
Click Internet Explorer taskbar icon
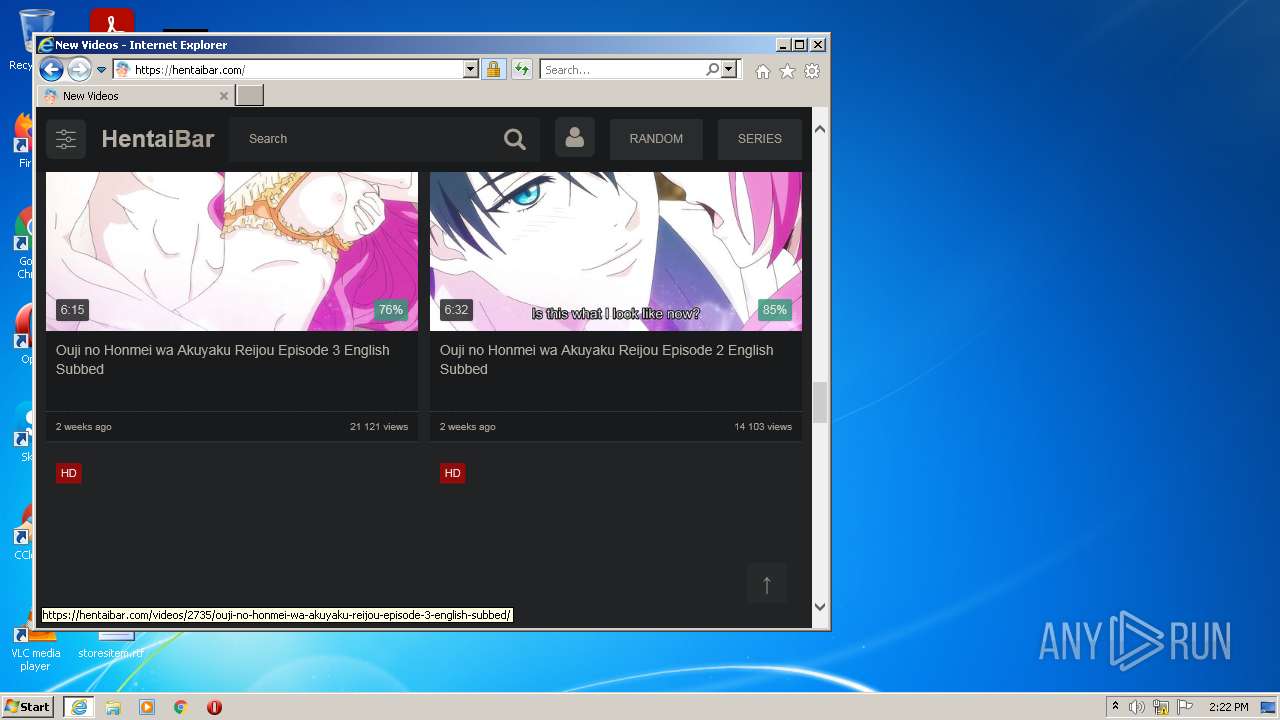79,707
